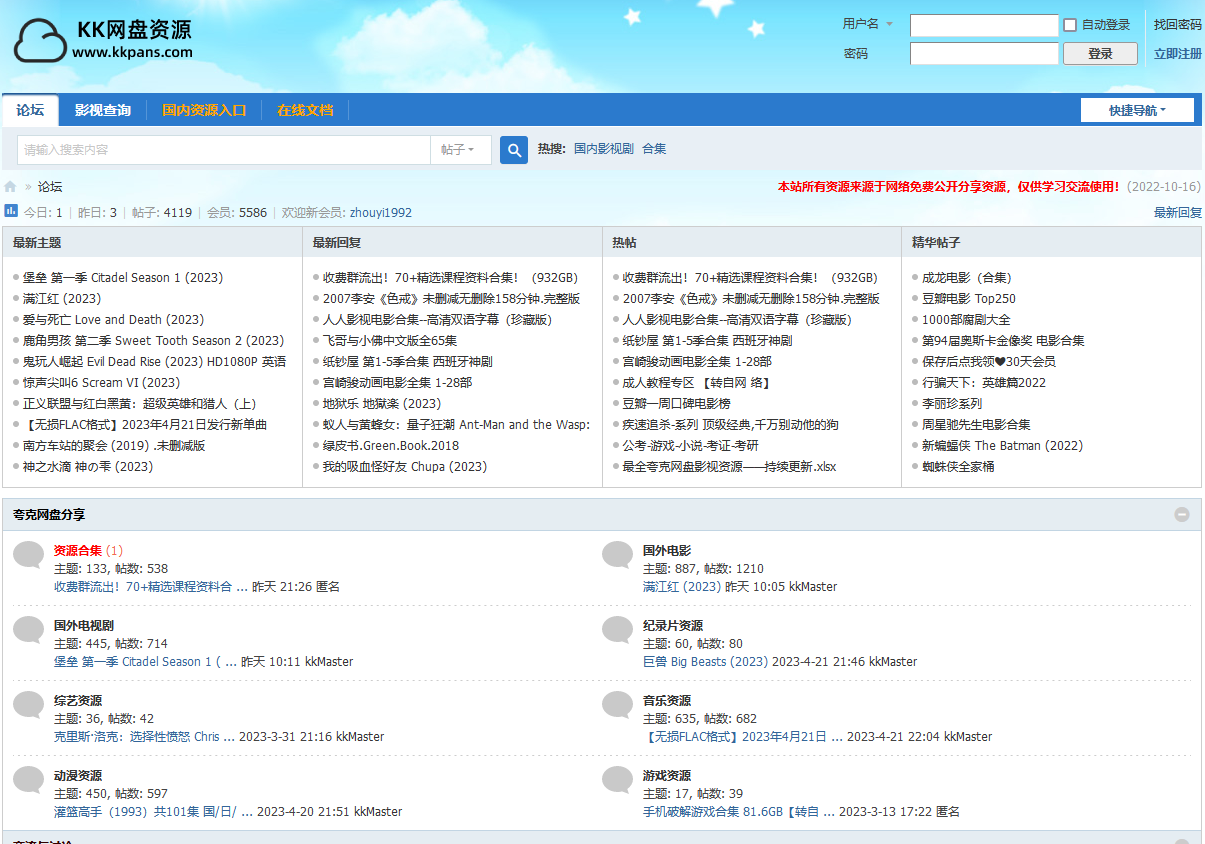1205x844 pixels.
Task: Open the 影视查询 tab
Action: point(102,110)
